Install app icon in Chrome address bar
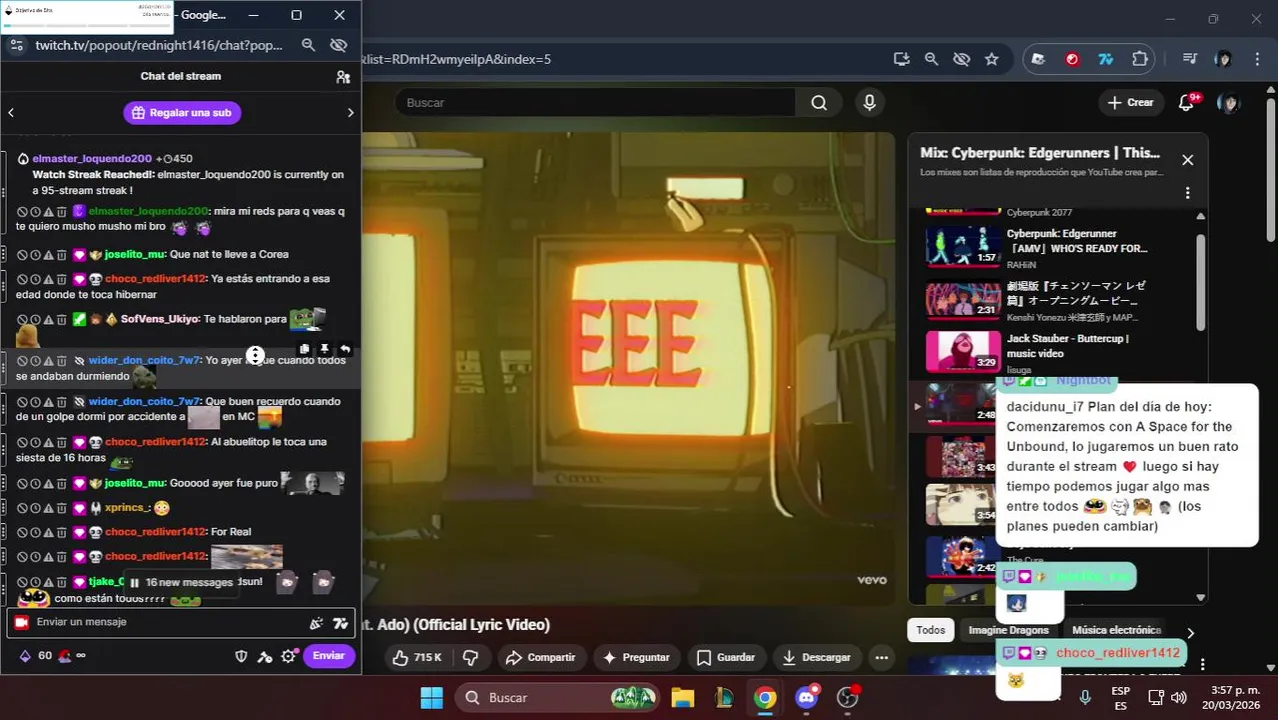The width and height of the screenshot is (1278, 720). coord(901,59)
